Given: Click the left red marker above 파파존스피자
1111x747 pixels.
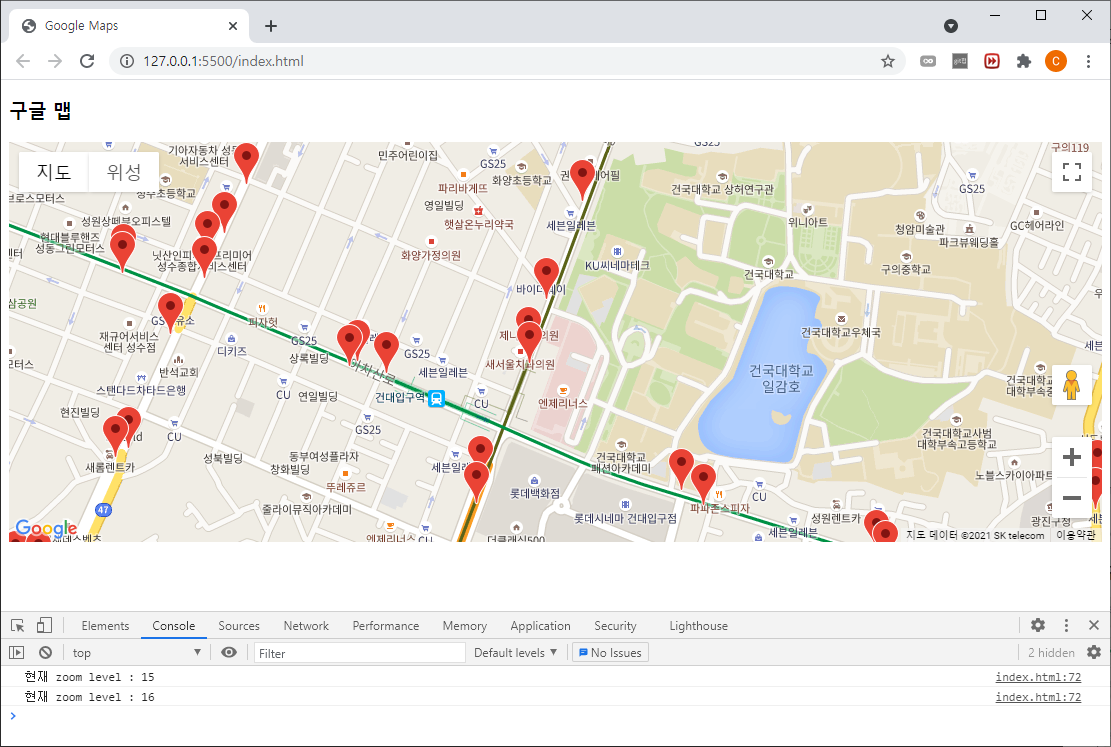Looking at the screenshot, I should (x=681, y=466).
